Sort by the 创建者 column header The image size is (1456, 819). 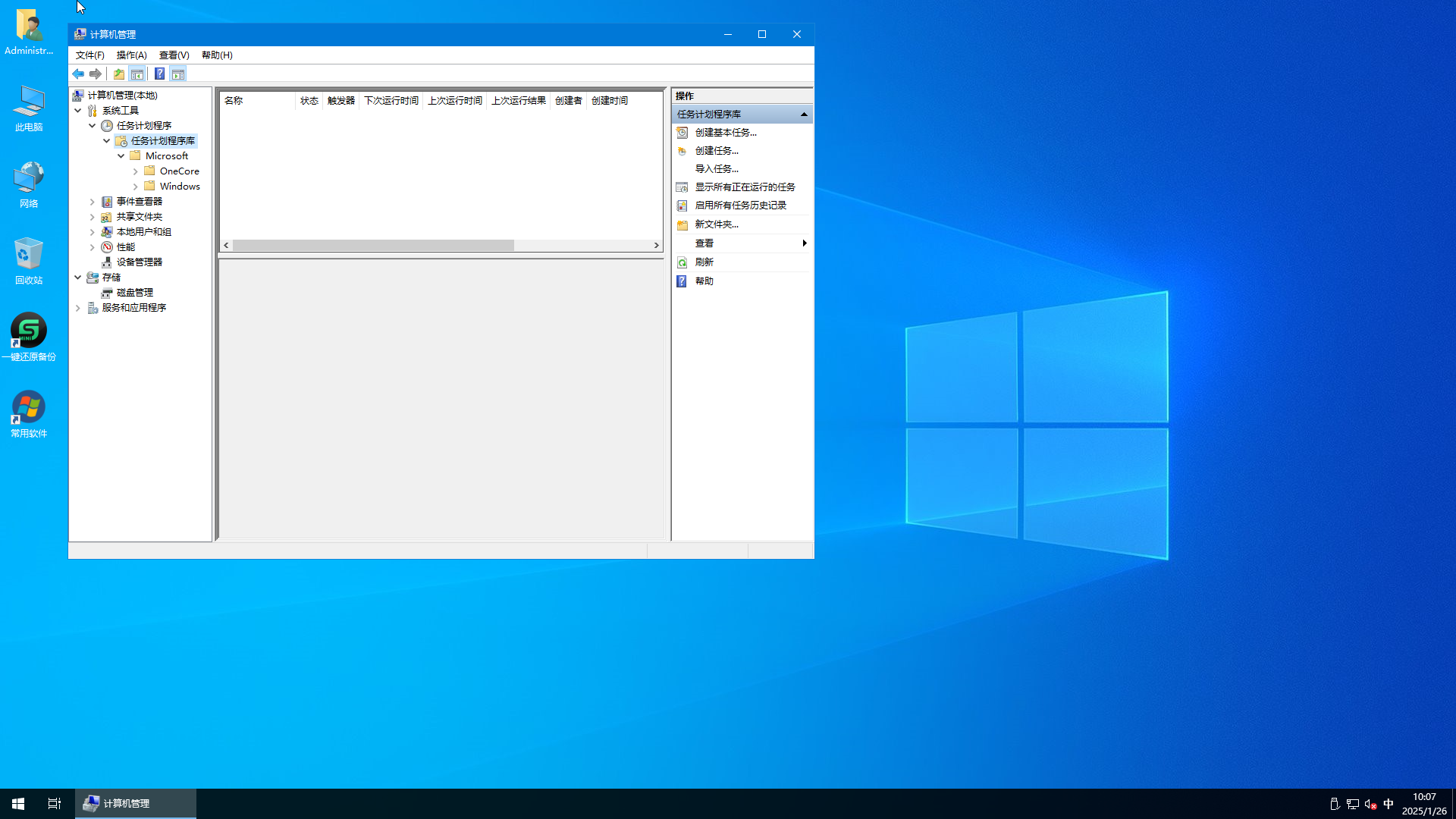coord(569,101)
